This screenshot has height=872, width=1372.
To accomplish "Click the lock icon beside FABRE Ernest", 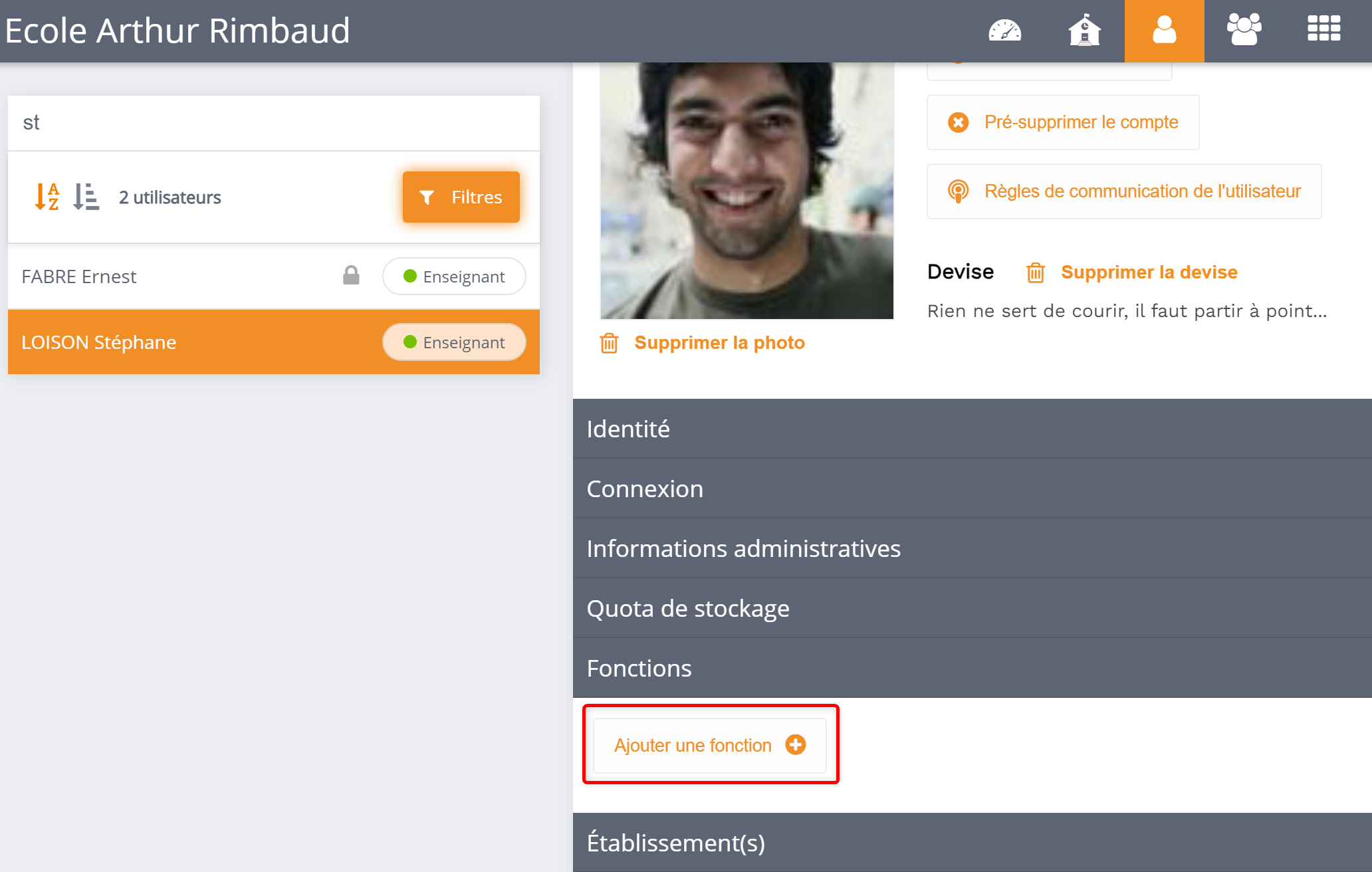I will [x=351, y=275].
